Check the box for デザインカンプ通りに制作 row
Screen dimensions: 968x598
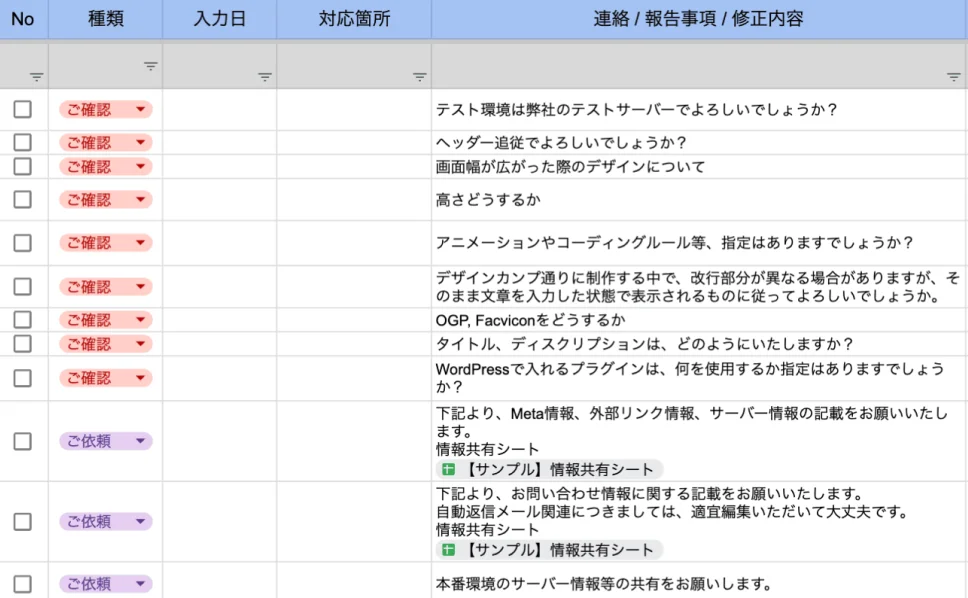click(23, 286)
